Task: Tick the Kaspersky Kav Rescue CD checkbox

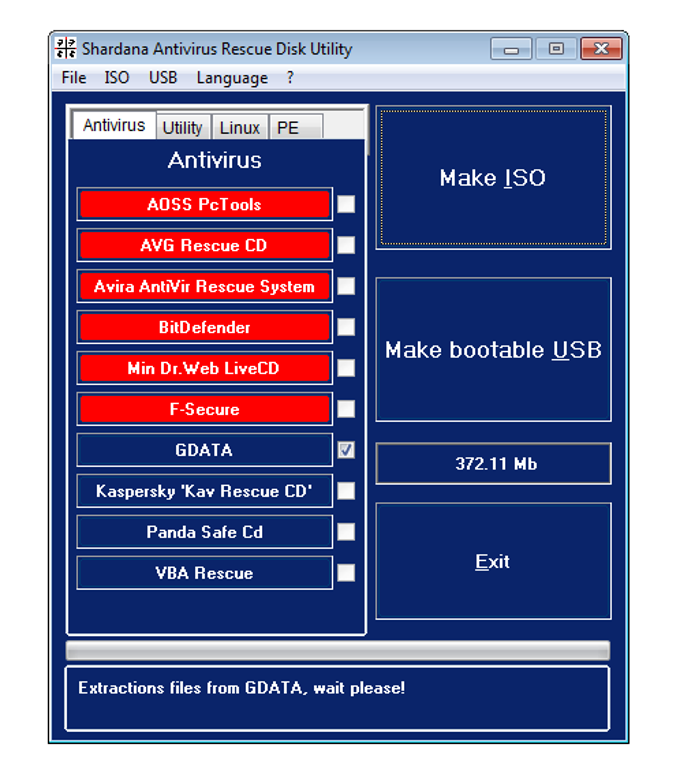Action: (x=346, y=491)
